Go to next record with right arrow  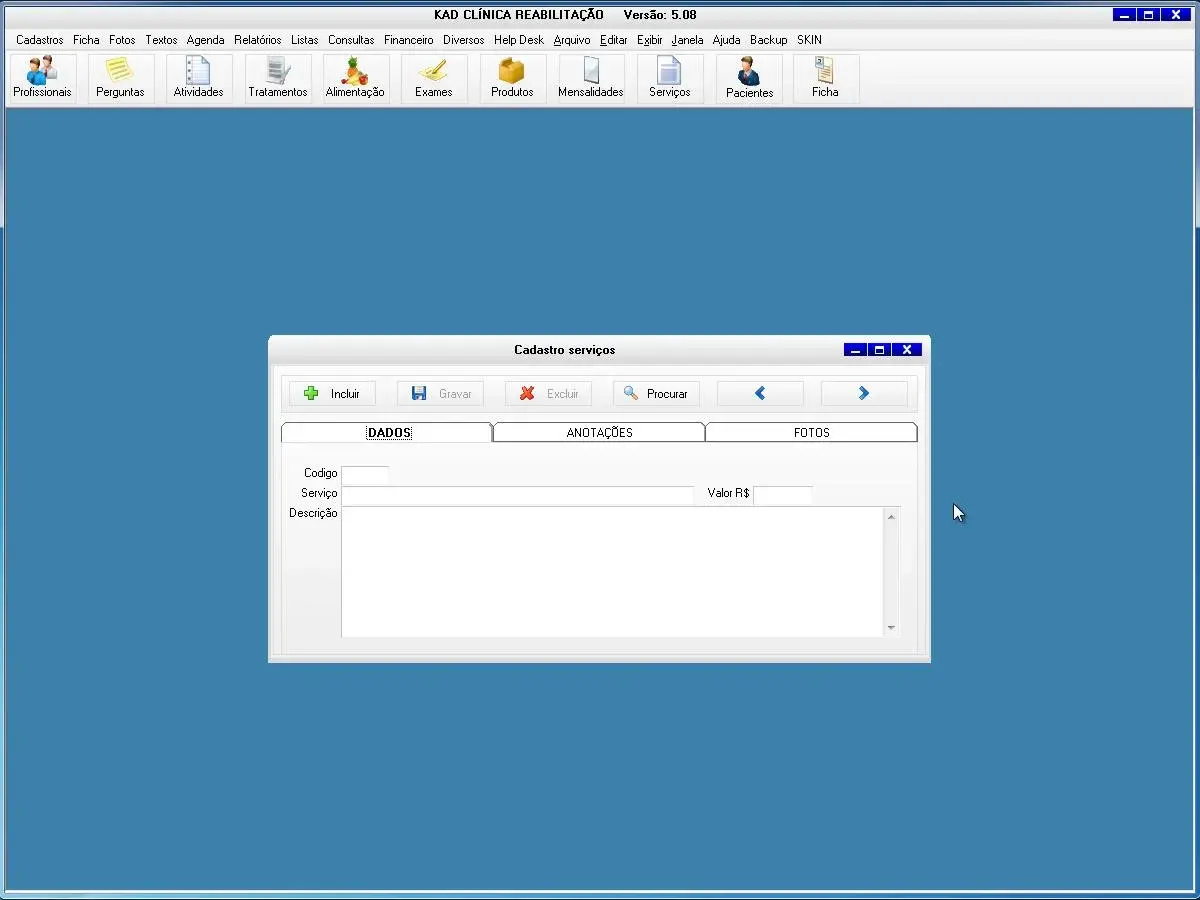(864, 394)
